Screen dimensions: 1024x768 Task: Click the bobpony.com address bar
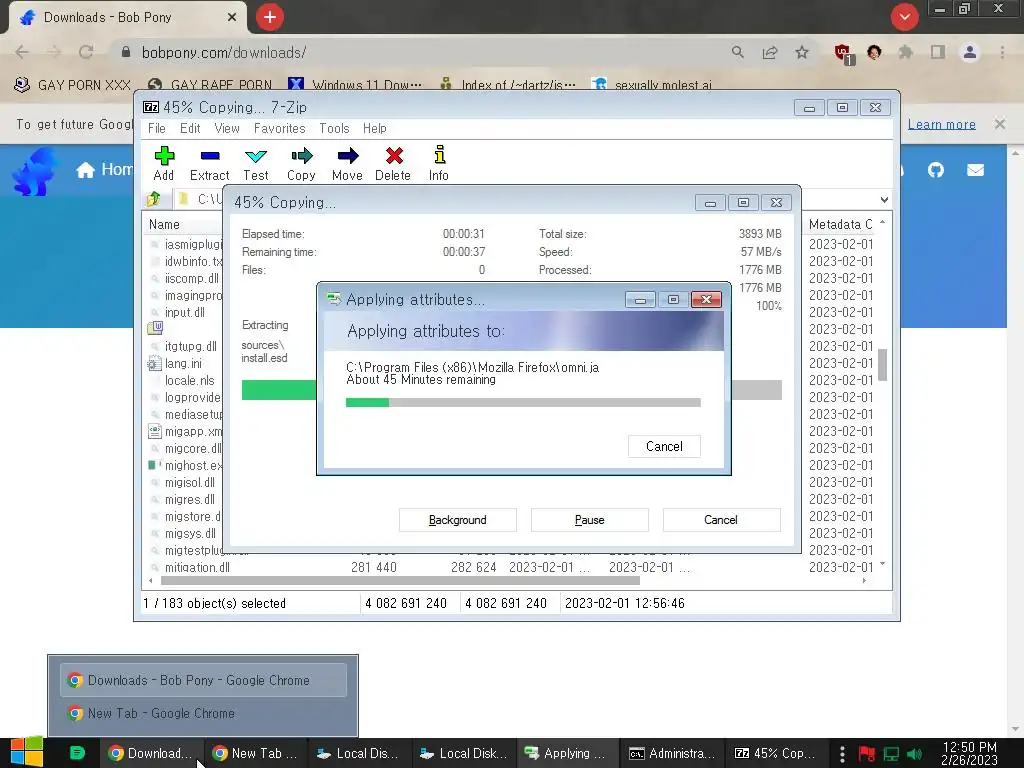(418, 52)
